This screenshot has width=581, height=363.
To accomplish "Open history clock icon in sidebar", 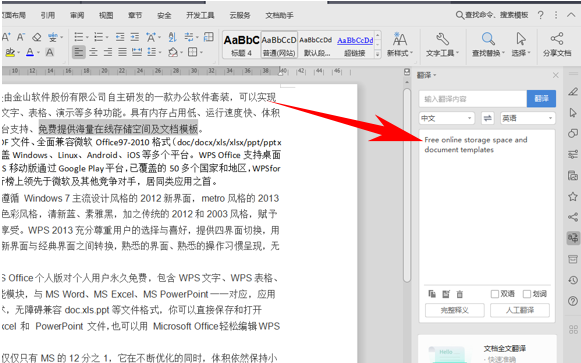I will (x=573, y=280).
